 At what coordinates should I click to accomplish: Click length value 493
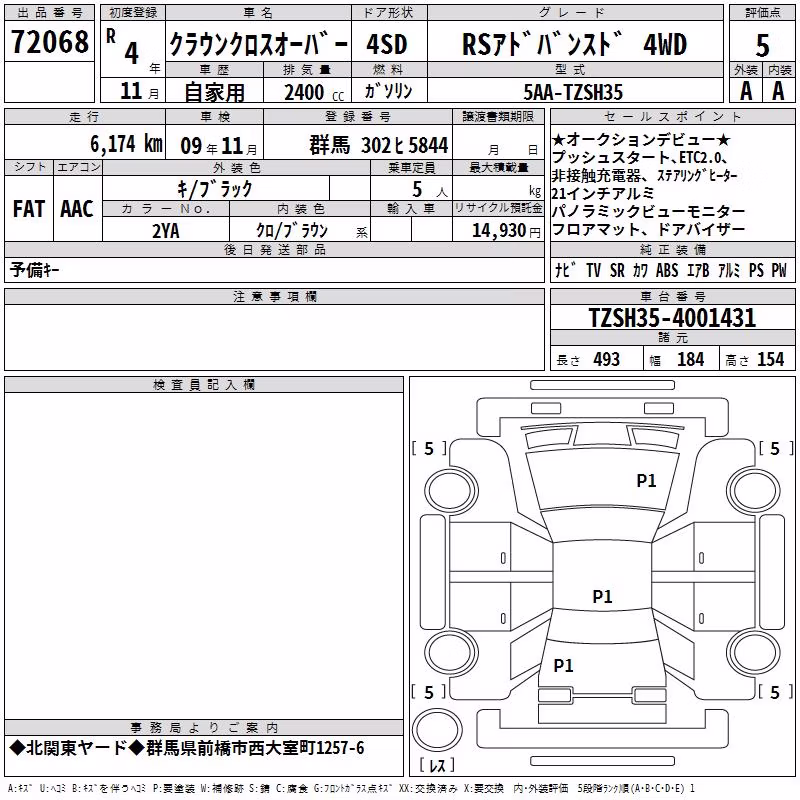point(607,359)
